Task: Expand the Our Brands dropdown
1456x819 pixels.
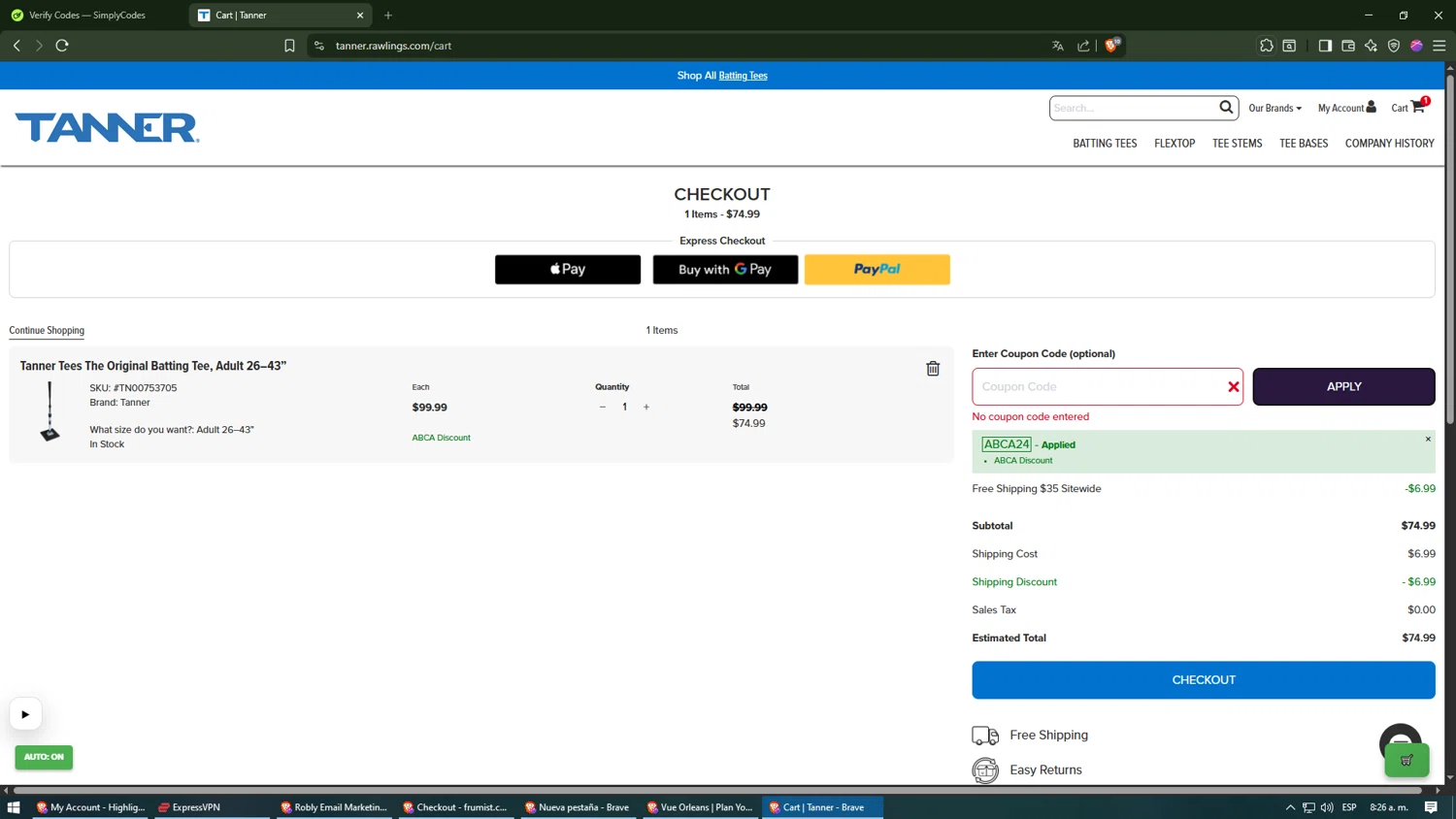Action: point(1274,108)
